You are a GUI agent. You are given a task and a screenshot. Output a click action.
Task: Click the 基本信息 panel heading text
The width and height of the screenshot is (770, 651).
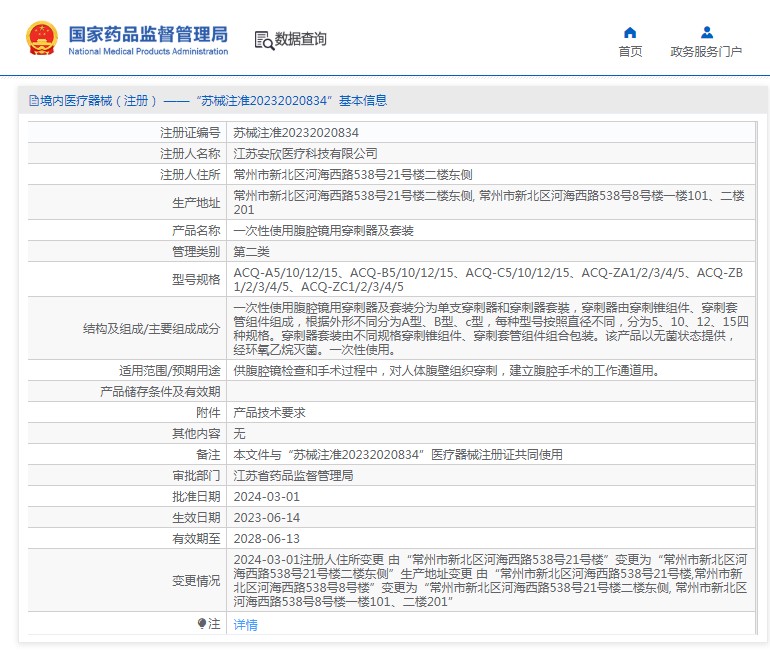[362, 101]
